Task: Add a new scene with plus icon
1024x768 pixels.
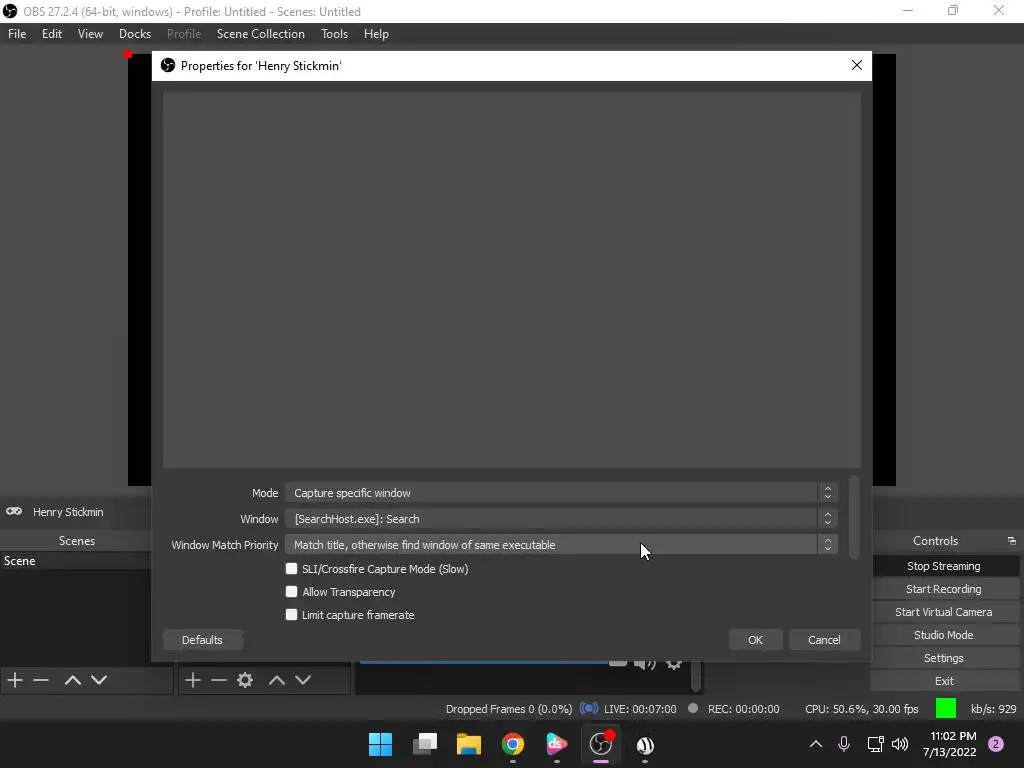Action: click(15, 680)
